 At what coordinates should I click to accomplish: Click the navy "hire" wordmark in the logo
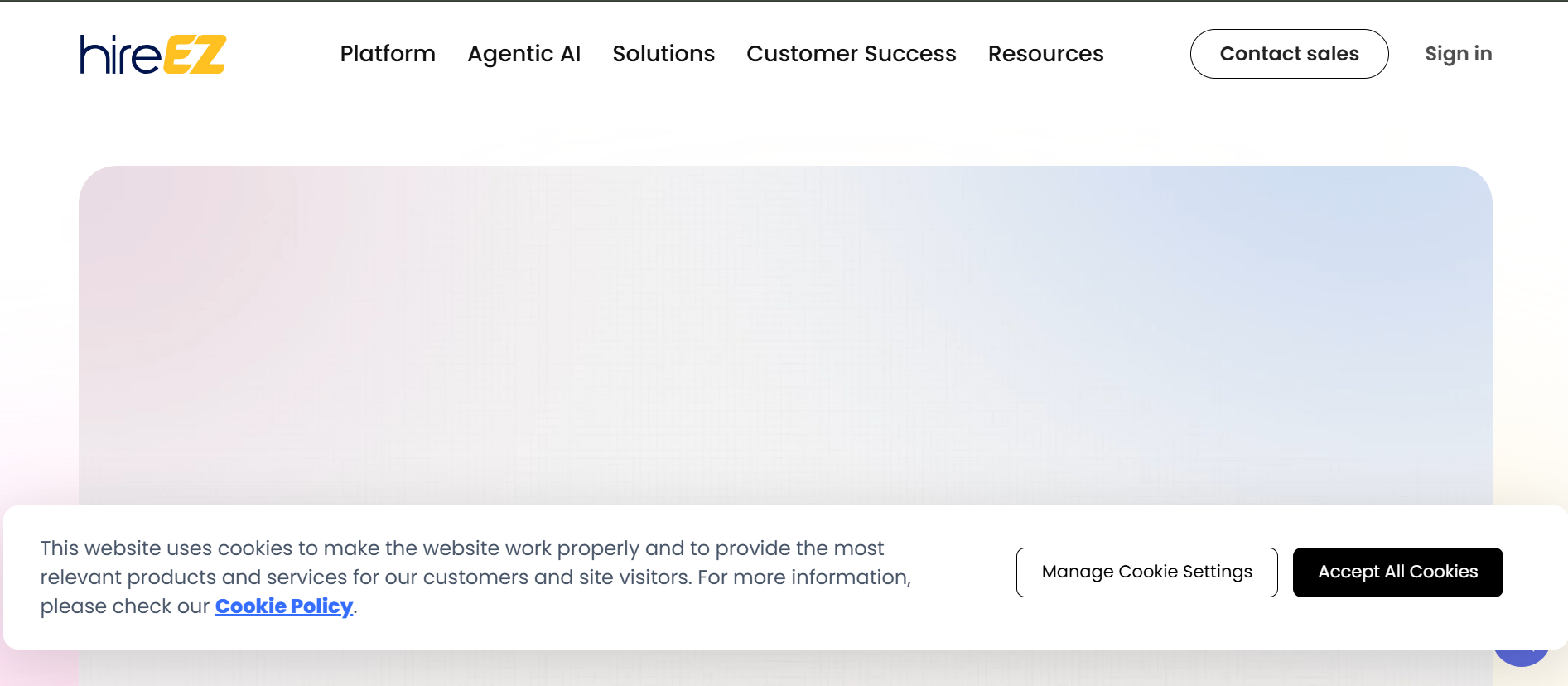pos(119,55)
